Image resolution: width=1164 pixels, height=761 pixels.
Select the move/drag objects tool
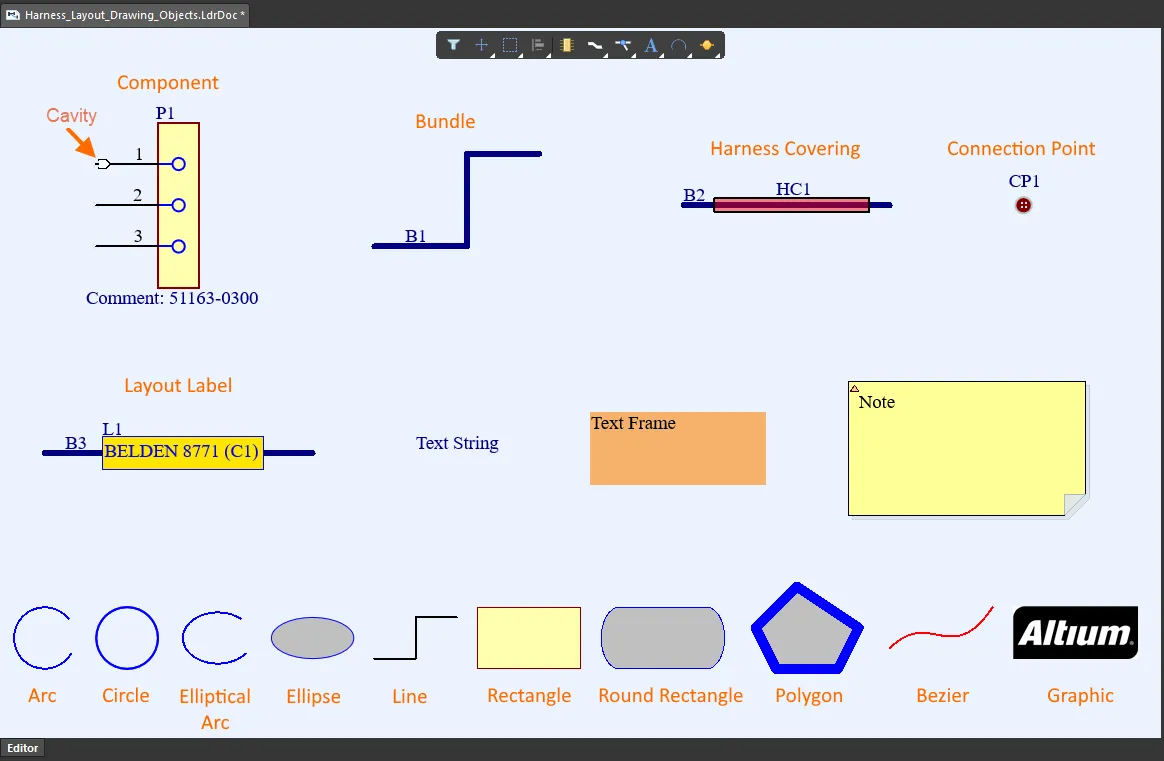click(481, 45)
